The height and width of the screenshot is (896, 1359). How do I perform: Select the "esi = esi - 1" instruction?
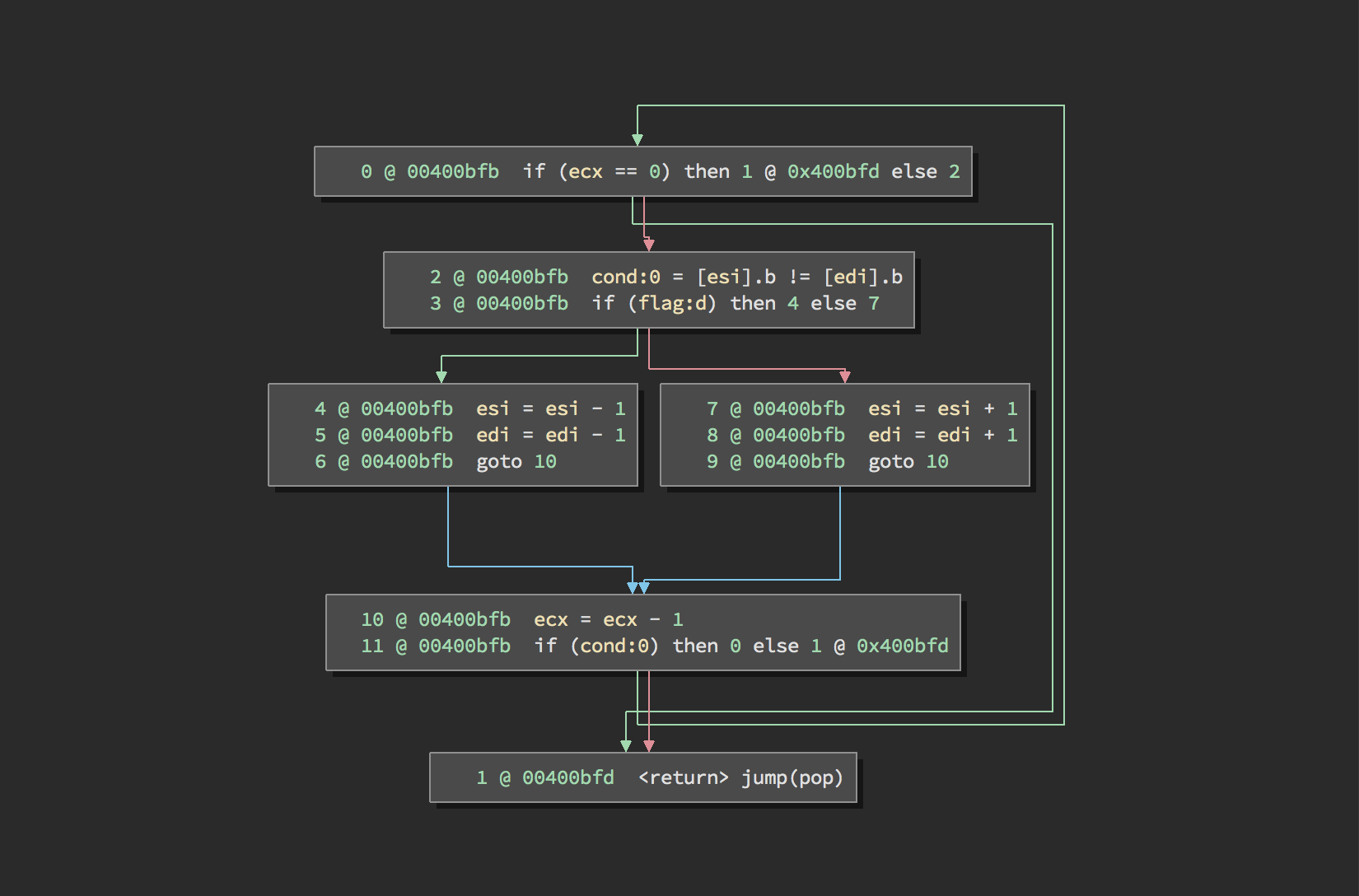coord(550,408)
